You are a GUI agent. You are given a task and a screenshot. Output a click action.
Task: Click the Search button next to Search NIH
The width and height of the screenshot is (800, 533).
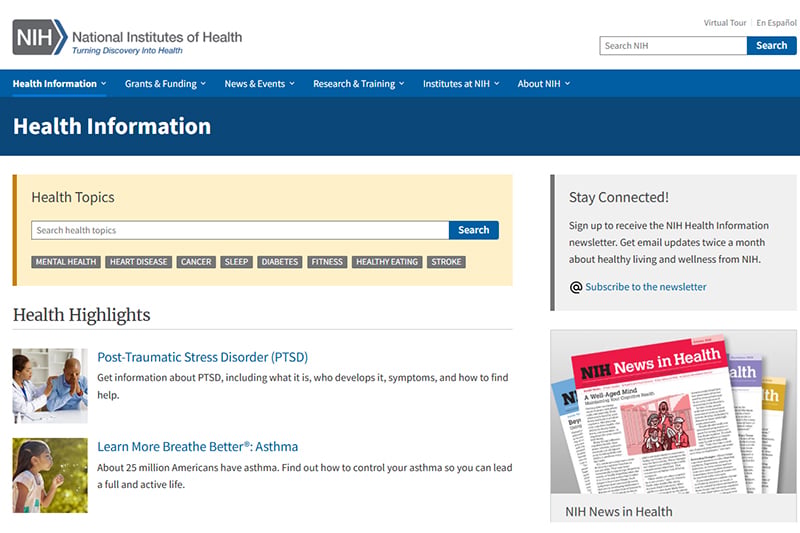[x=771, y=45]
